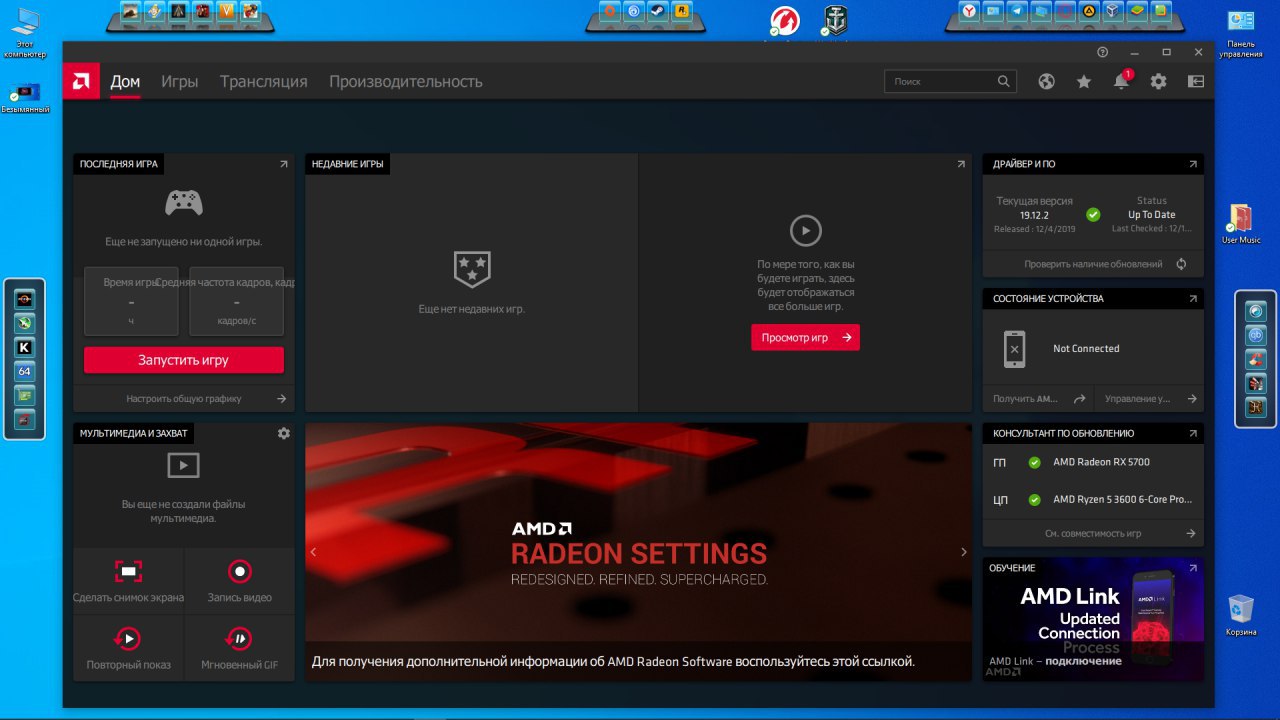Expand the Драйвер и ПО panel
Screen dimensions: 1280x720
click(x=1193, y=164)
